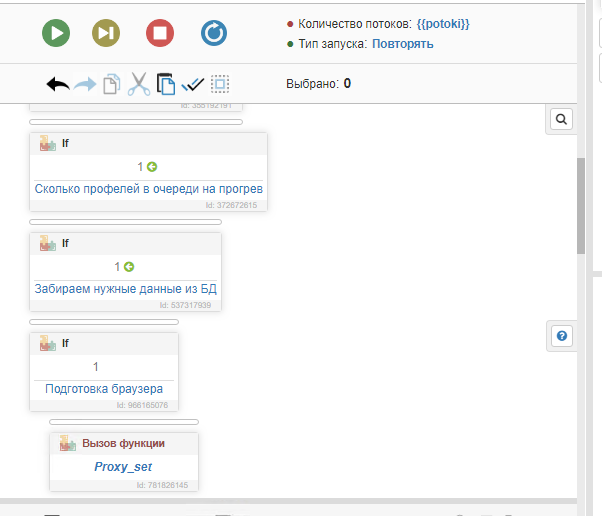
Task: Click the Подготовка браузера block label
Action: [104, 388]
